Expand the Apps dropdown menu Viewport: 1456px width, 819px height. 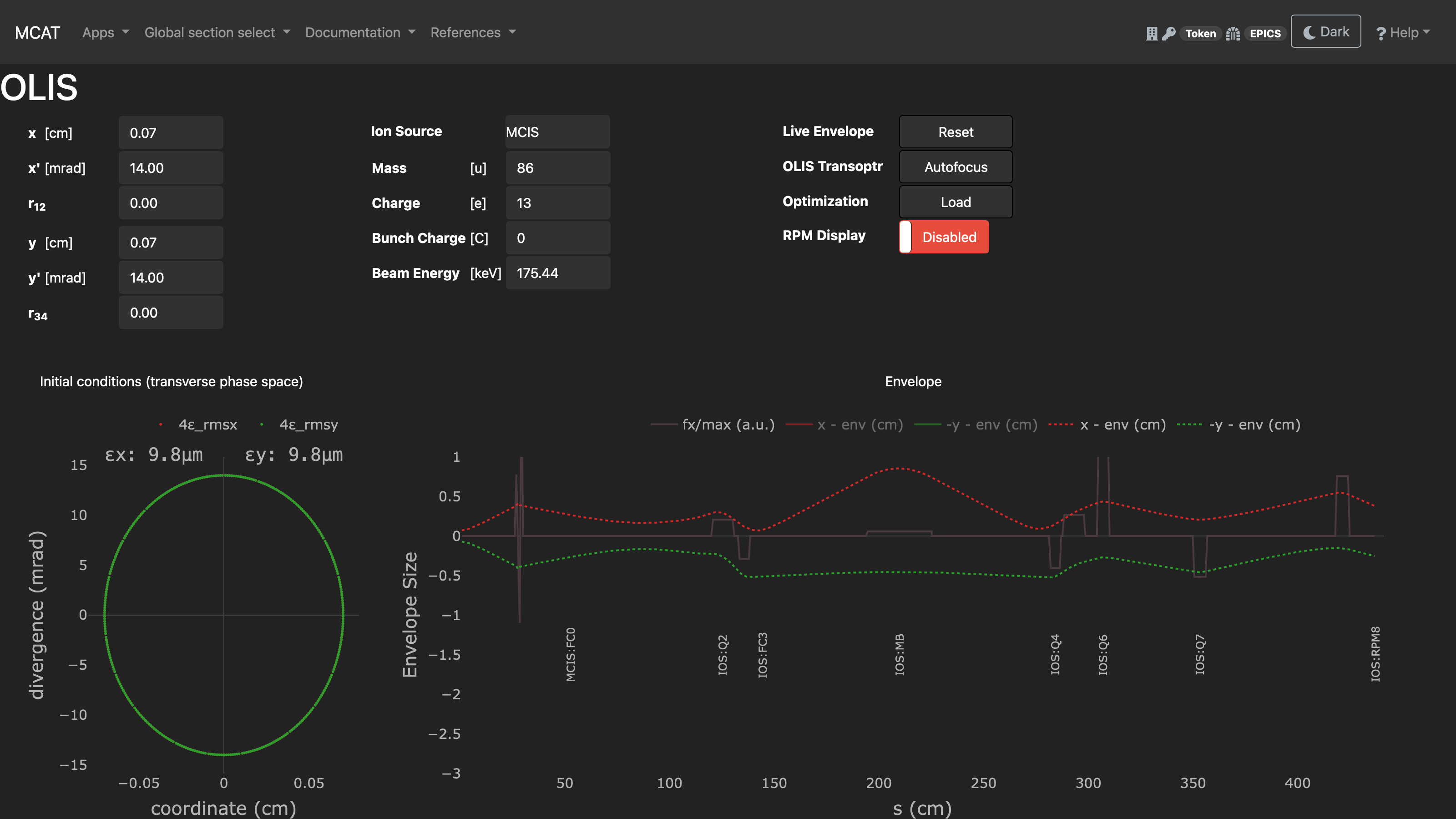point(105,31)
